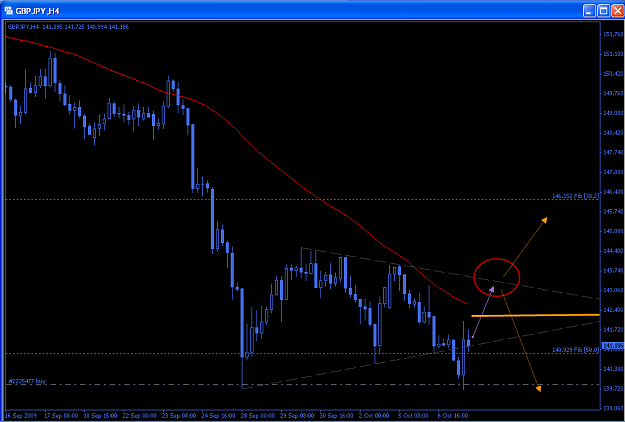The height and width of the screenshot is (422, 625).
Task: Click the 140.380 price scale label
Action: click(x=613, y=369)
